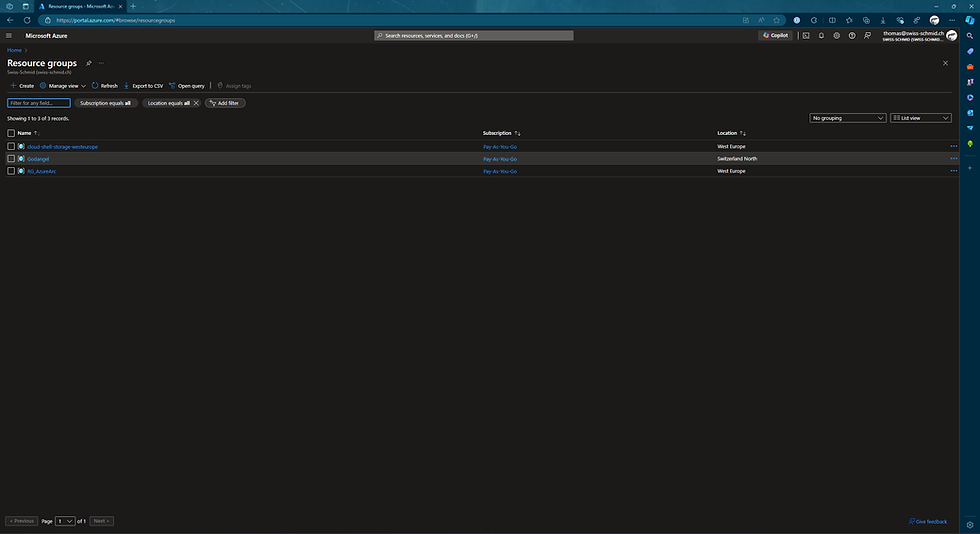
Task: Open the Godangel resource group link
Action: [x=38, y=159]
